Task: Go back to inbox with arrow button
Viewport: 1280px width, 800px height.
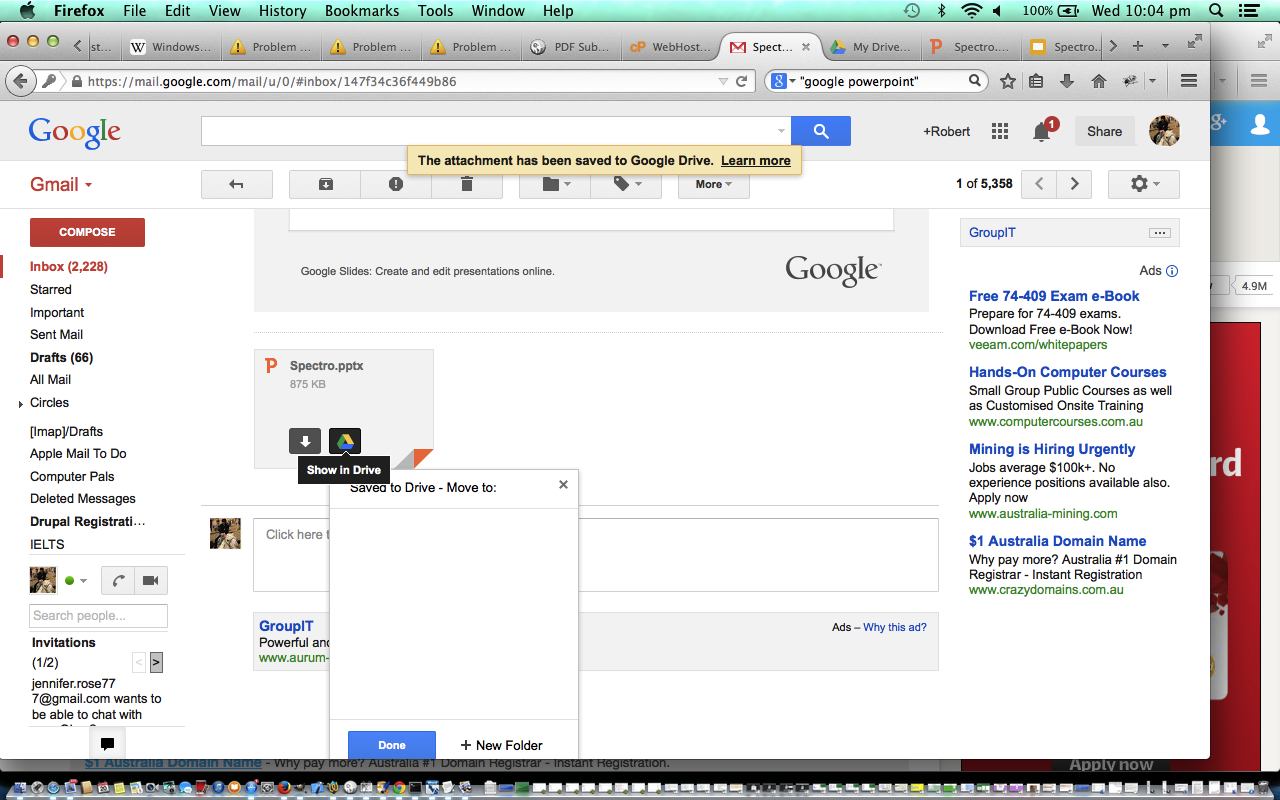Action: pyautogui.click(x=236, y=184)
